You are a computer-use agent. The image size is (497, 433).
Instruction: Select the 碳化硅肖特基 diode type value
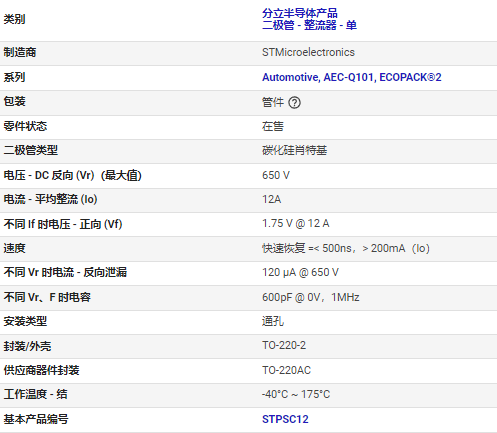pyautogui.click(x=294, y=150)
